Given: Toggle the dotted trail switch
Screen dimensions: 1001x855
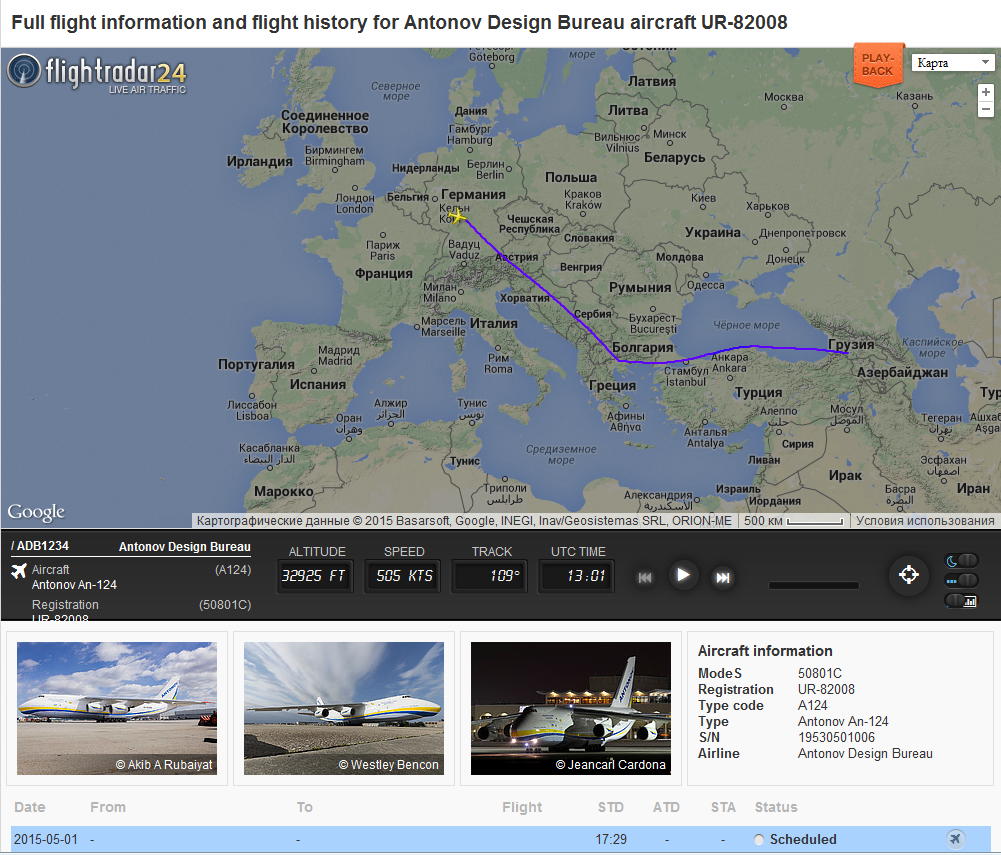Looking at the screenshot, I should point(961,580).
